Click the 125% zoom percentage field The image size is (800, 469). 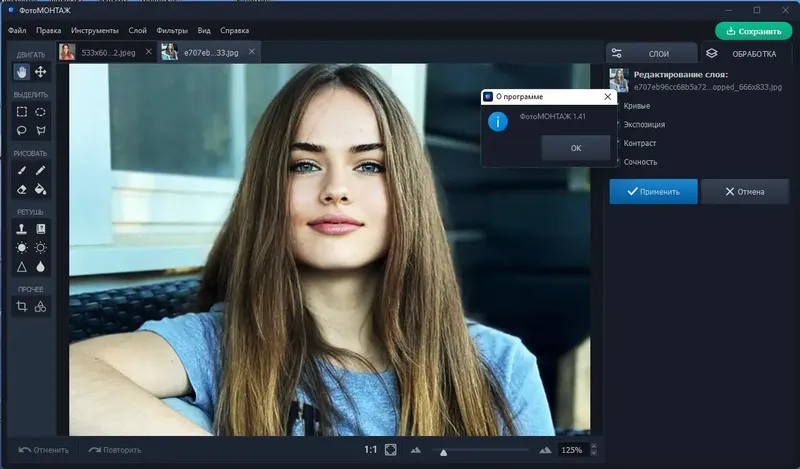tap(572, 450)
